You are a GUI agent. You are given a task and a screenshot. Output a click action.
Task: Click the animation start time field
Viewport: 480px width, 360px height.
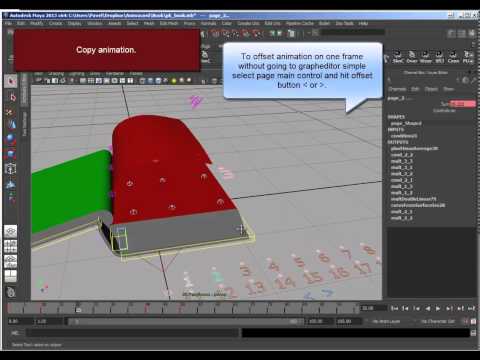(x=21, y=321)
